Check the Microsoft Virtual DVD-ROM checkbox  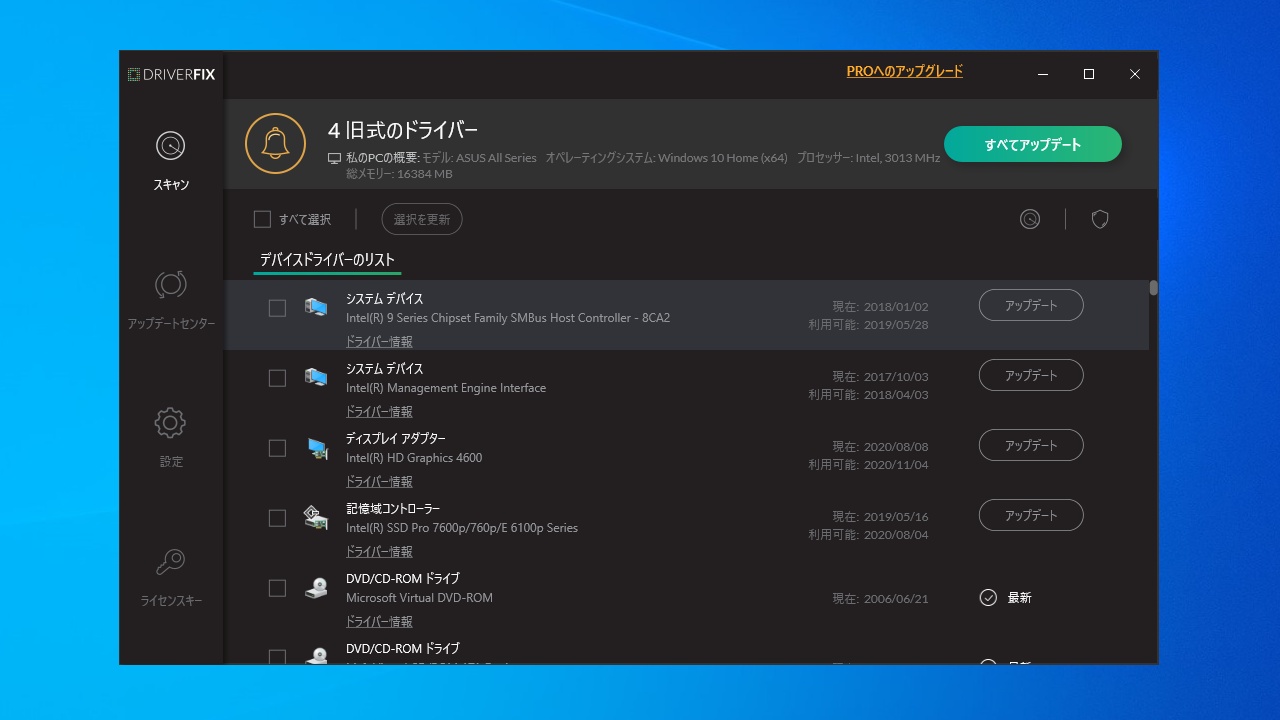[x=277, y=588]
